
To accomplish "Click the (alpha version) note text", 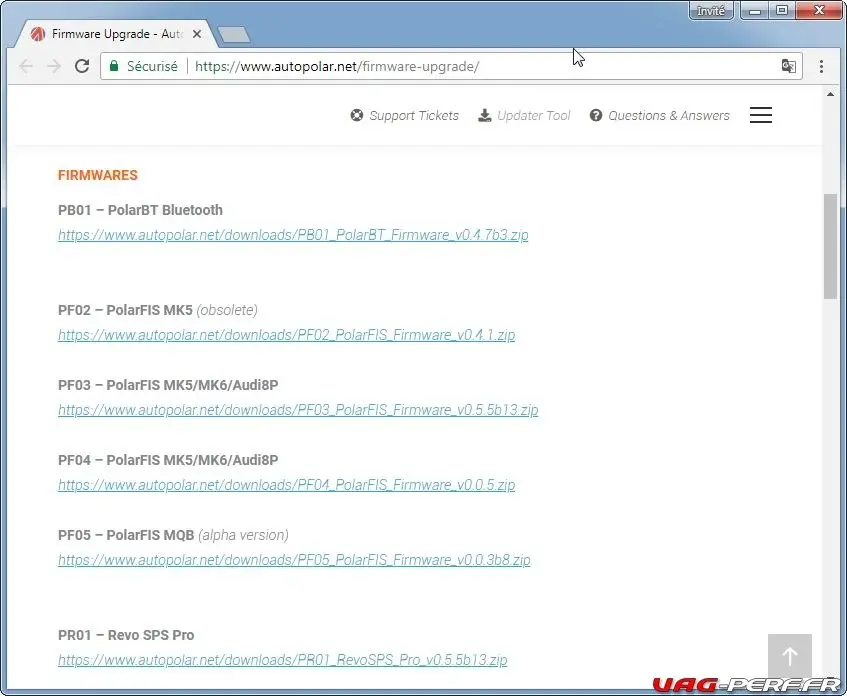I will tap(243, 535).
